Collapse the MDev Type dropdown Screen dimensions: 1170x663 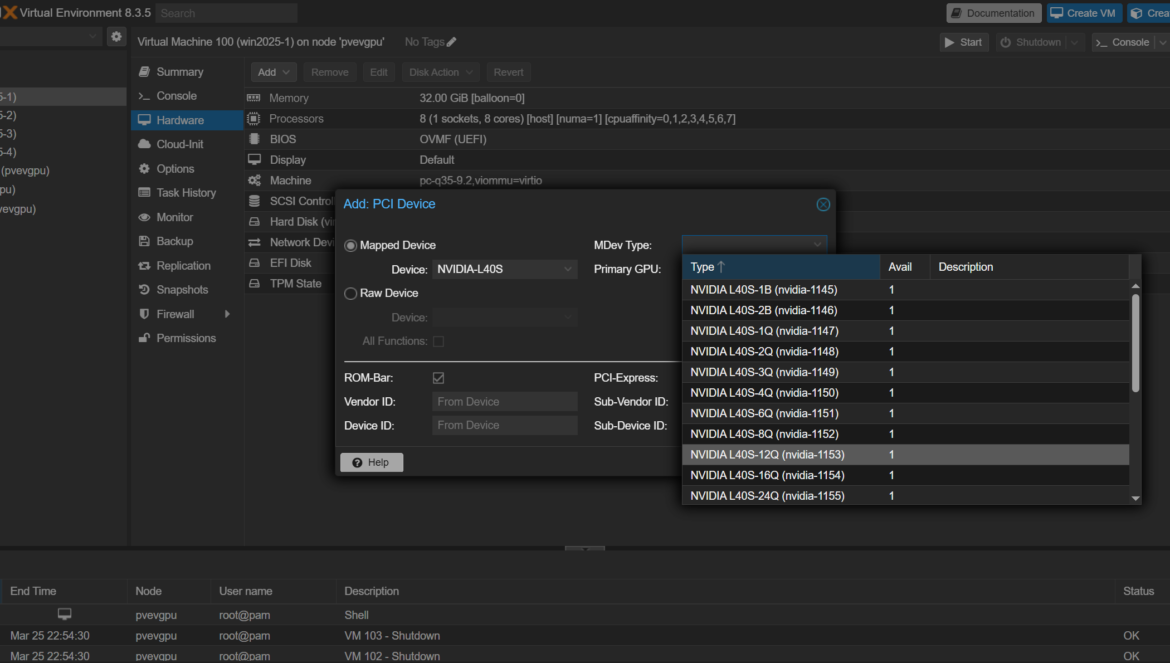point(817,245)
